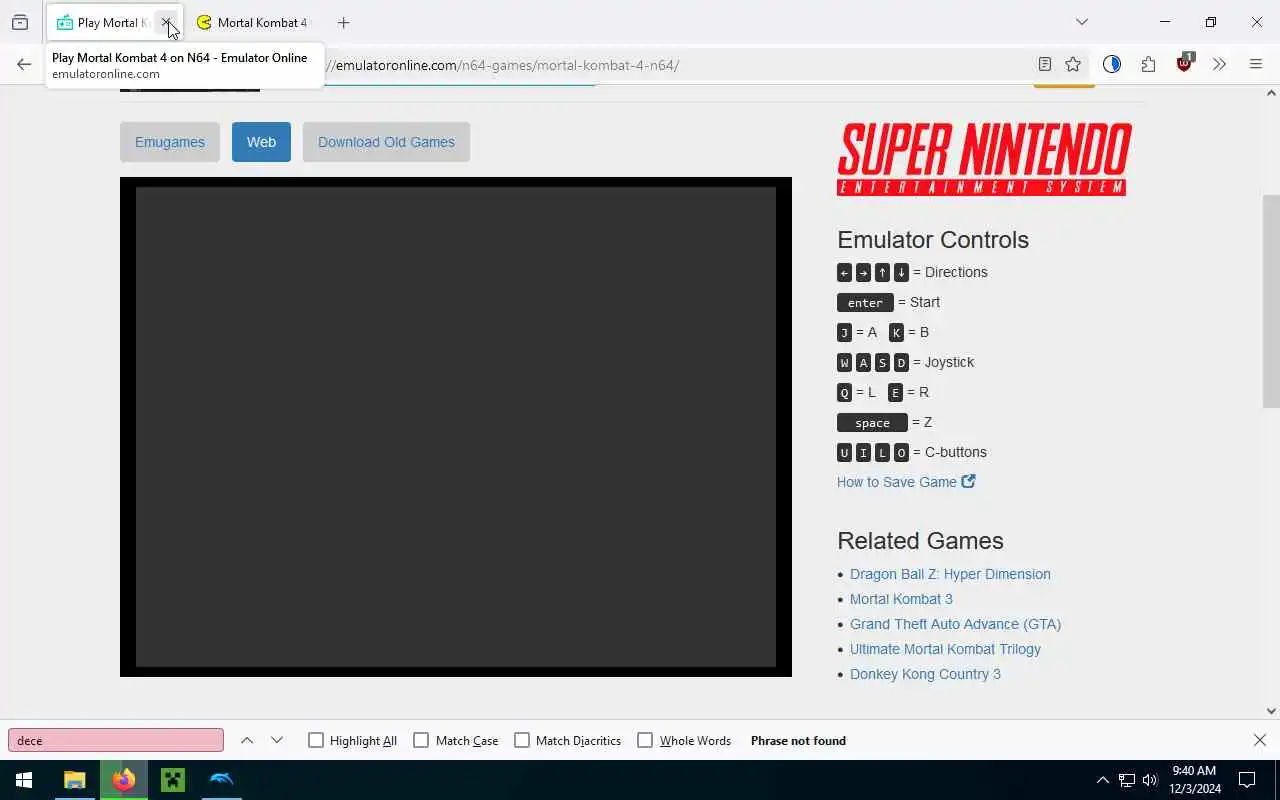
Task: Select Firefox in the taskbar
Action: pos(124,780)
